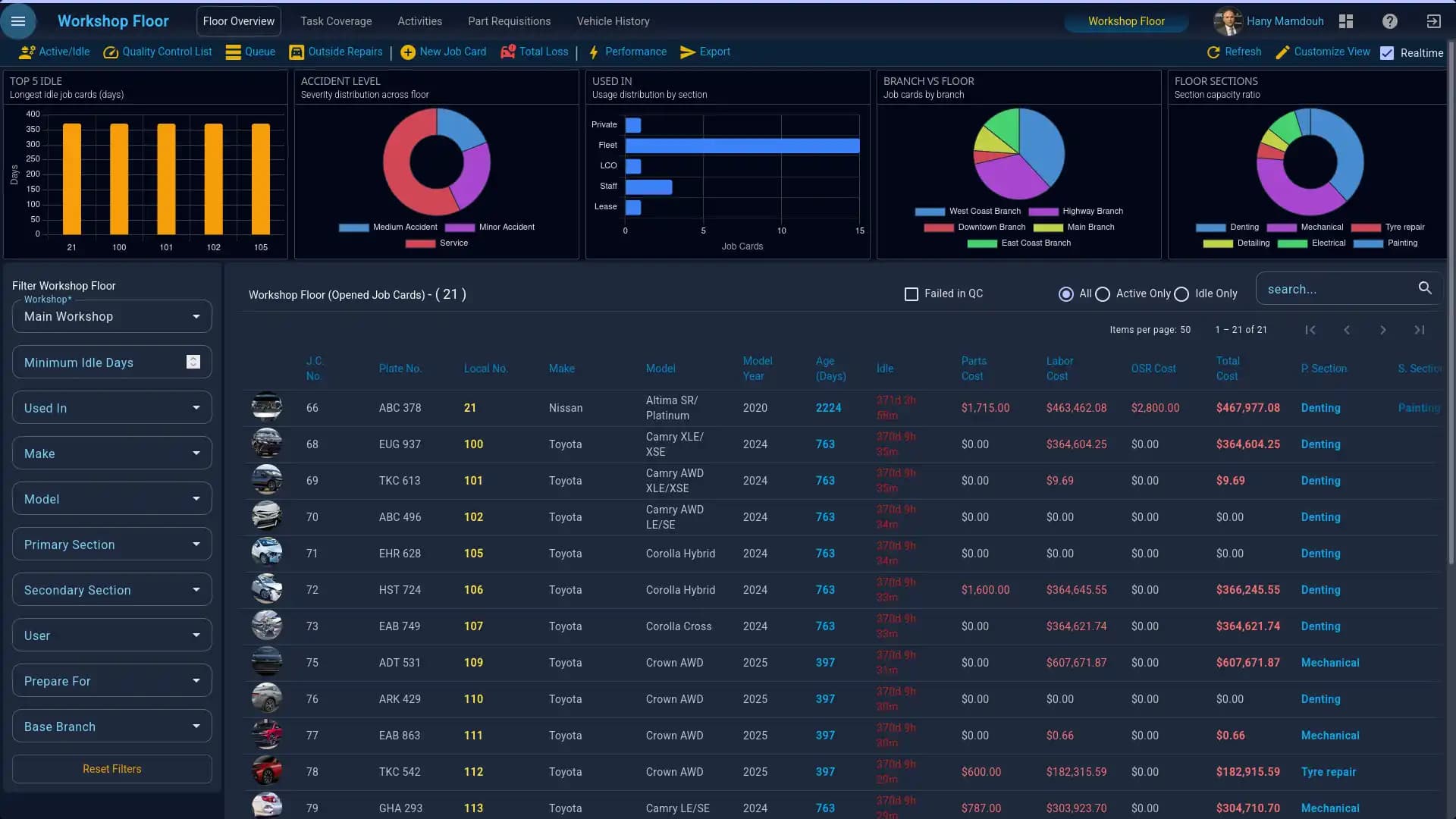Open the Vehicle History tab

(613, 21)
